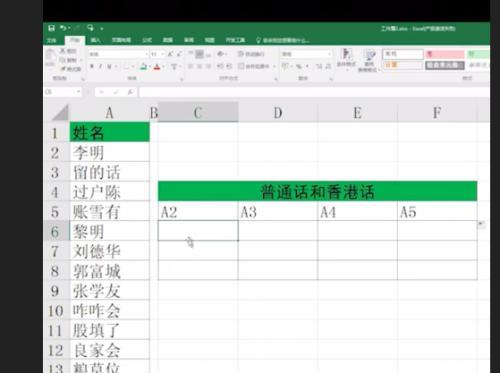Open the font color dropdown arrow
The height and width of the screenshot is (373, 500).
163,67
